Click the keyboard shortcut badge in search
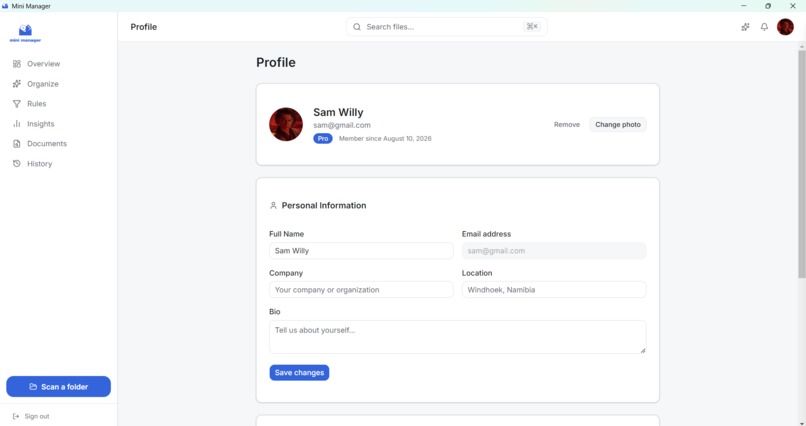 (532, 26)
